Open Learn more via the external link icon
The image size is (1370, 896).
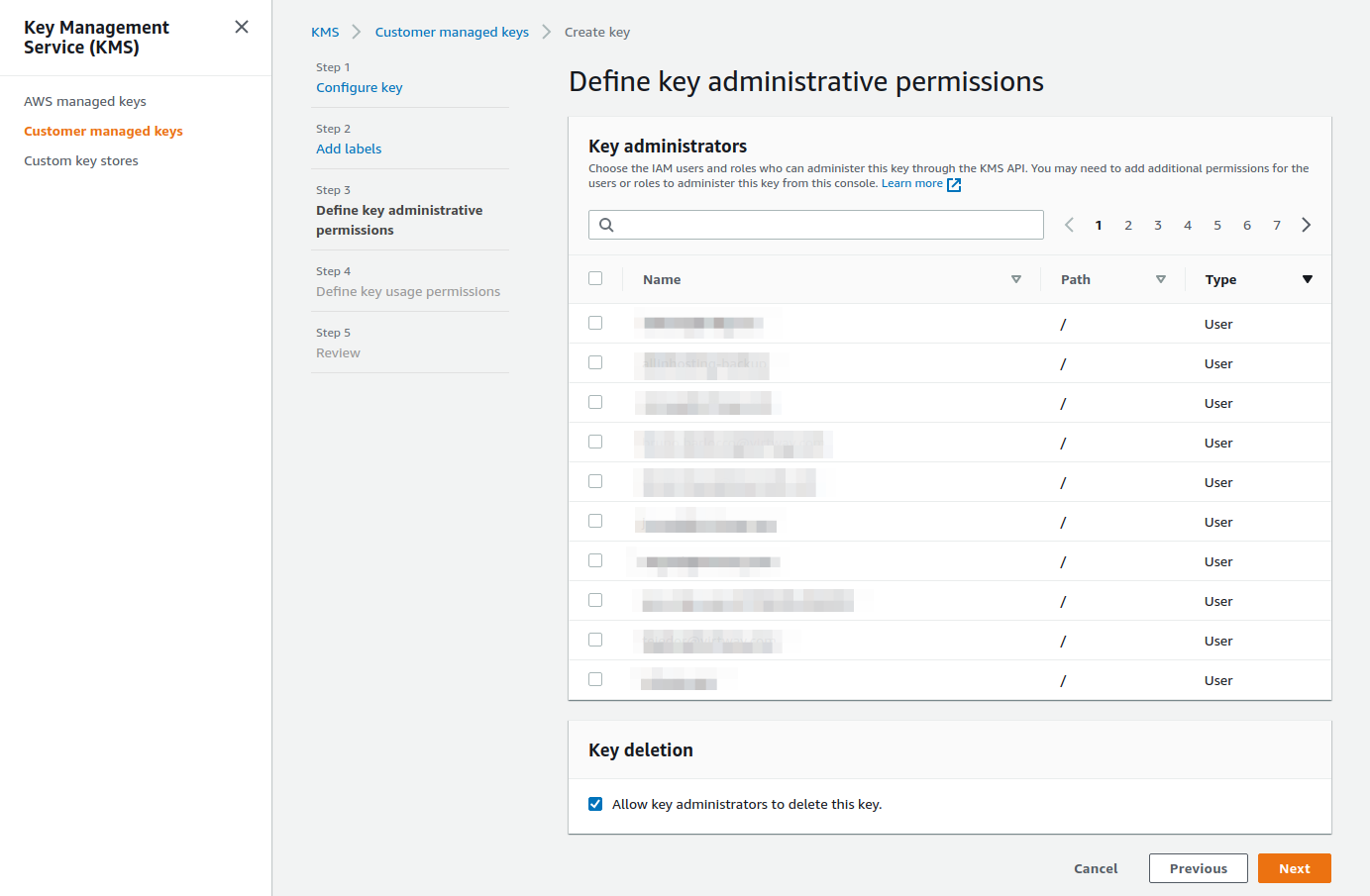(953, 183)
